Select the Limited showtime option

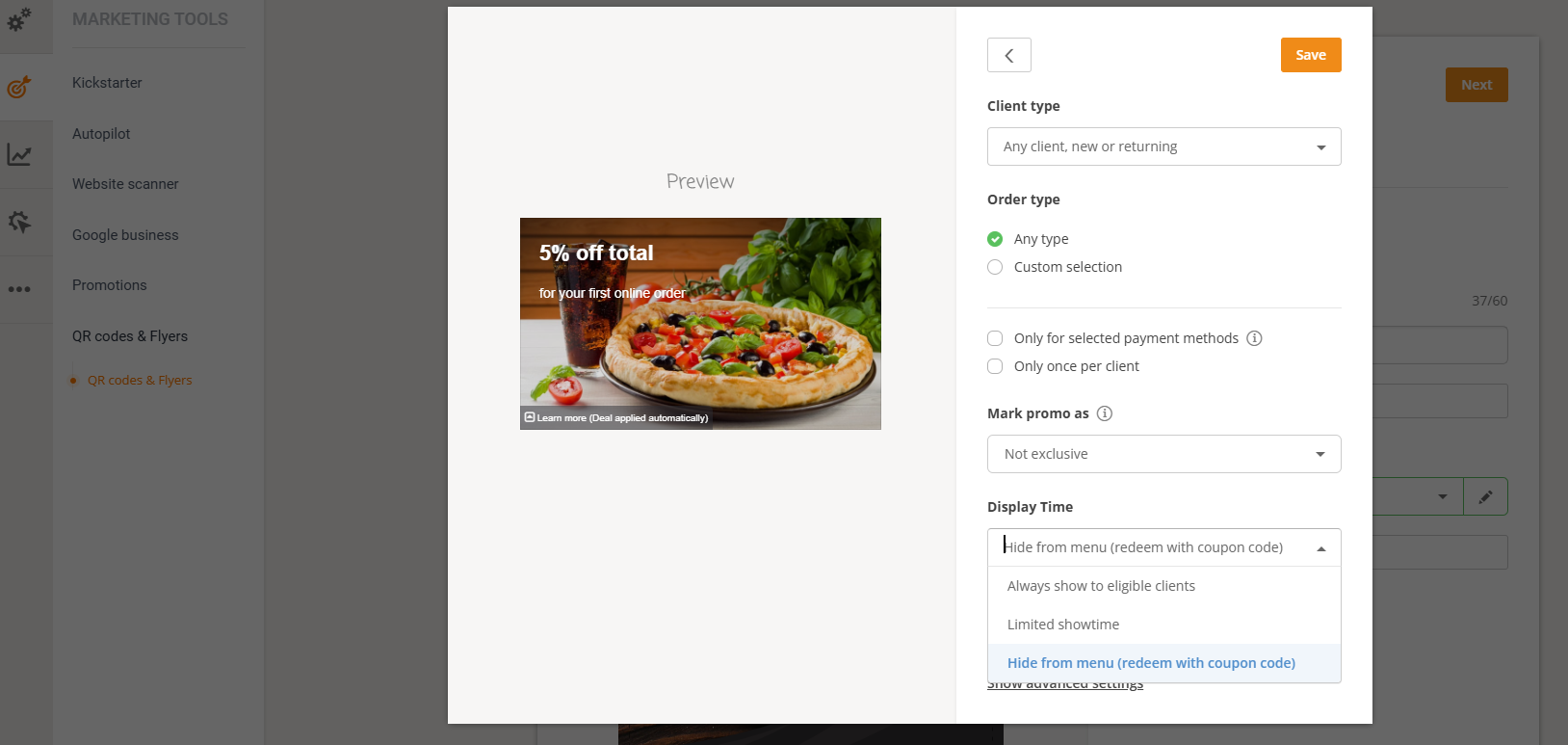click(1063, 625)
